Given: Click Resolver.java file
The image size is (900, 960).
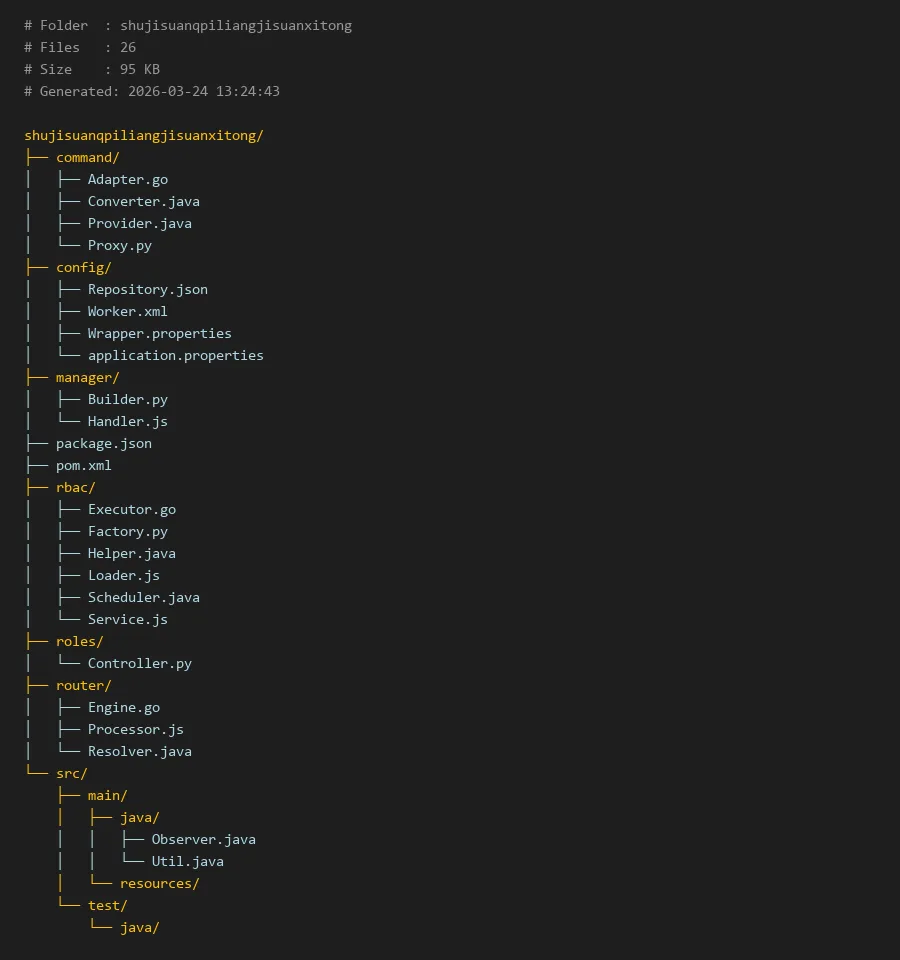Looking at the screenshot, I should point(139,751).
